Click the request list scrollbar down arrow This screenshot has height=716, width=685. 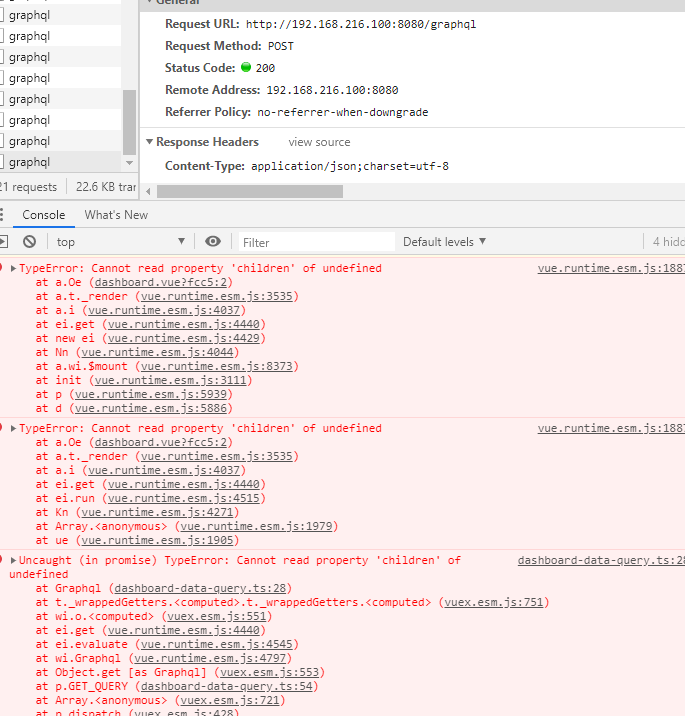130,163
